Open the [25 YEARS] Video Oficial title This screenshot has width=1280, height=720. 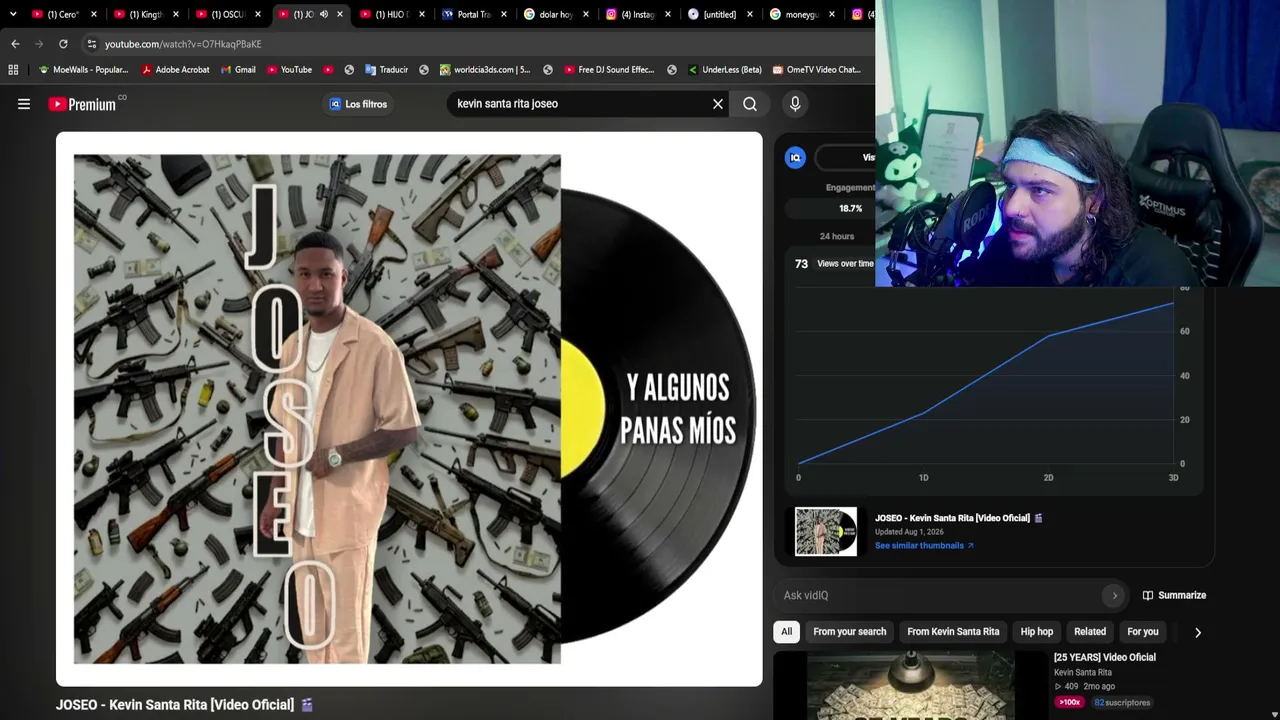(1105, 657)
